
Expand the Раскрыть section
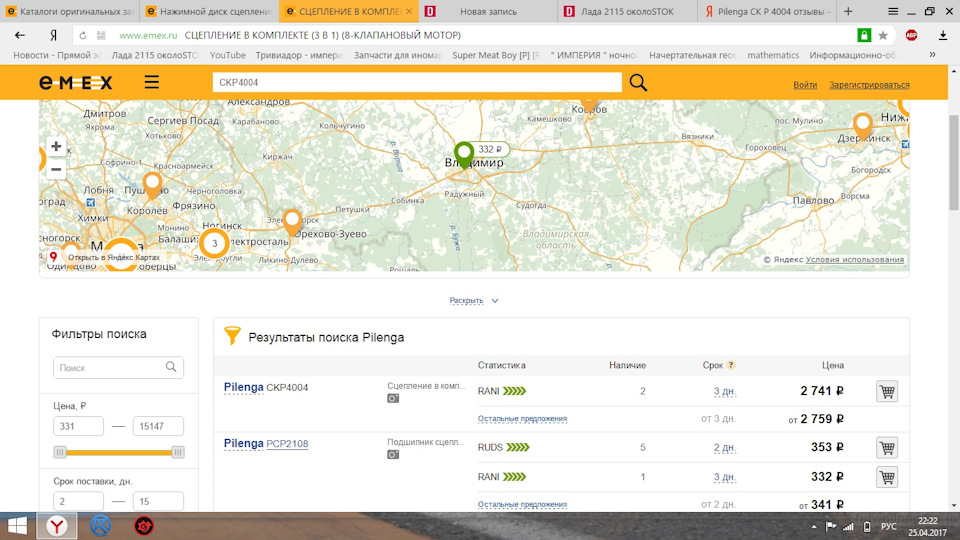tap(473, 301)
